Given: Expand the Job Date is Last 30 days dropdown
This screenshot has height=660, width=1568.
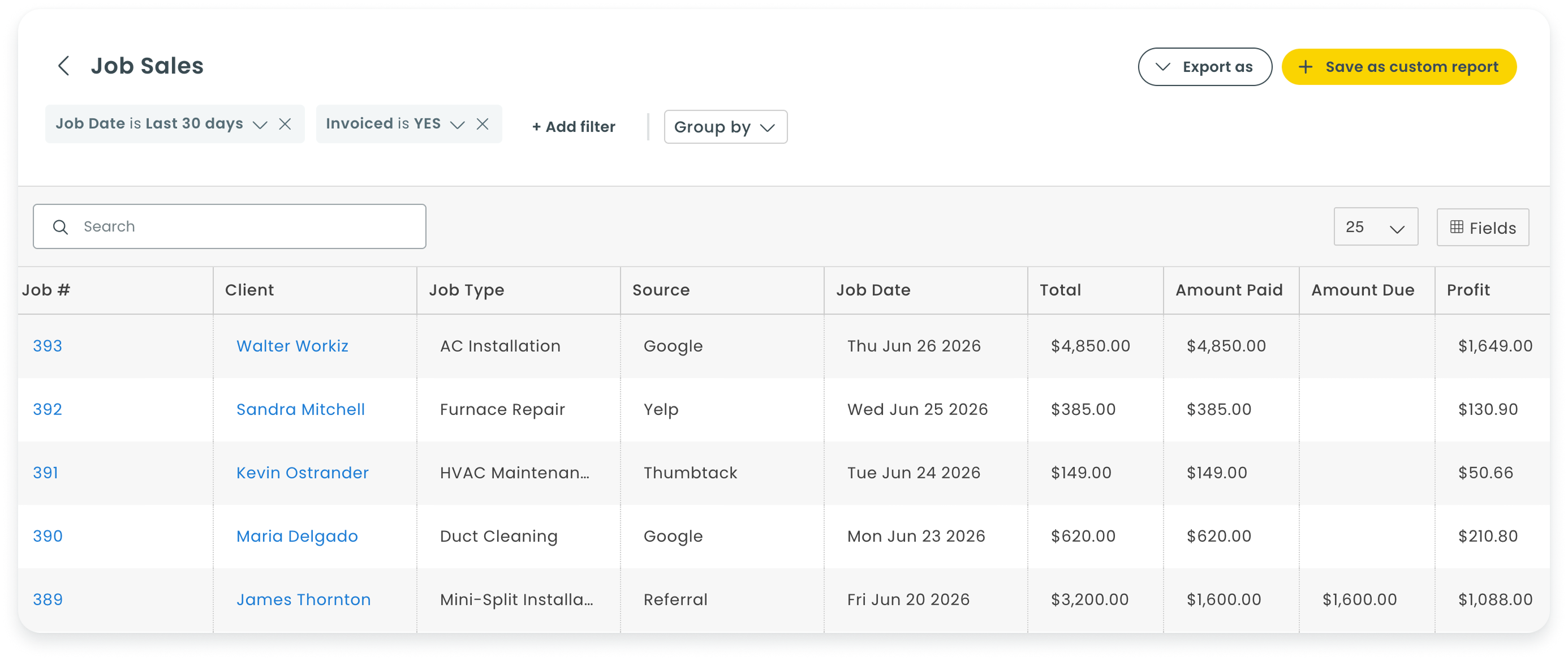Looking at the screenshot, I should coord(260,125).
